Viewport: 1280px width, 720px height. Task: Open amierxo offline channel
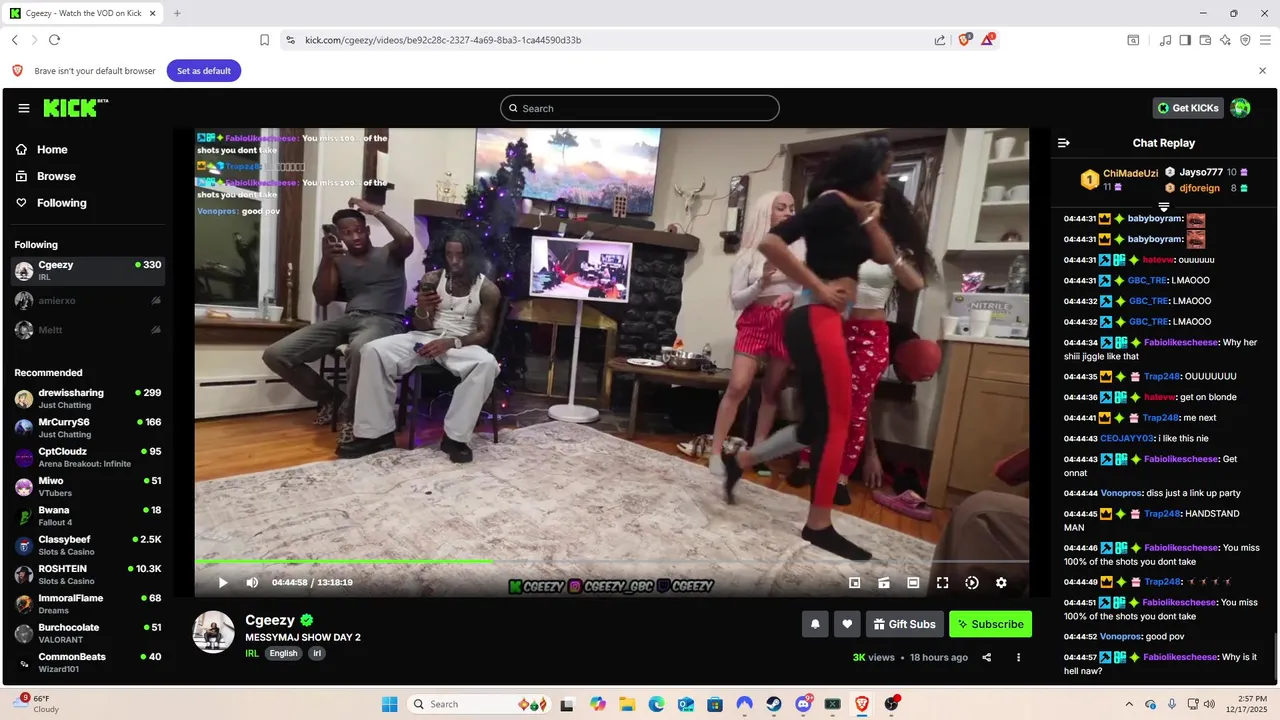[x=88, y=300]
